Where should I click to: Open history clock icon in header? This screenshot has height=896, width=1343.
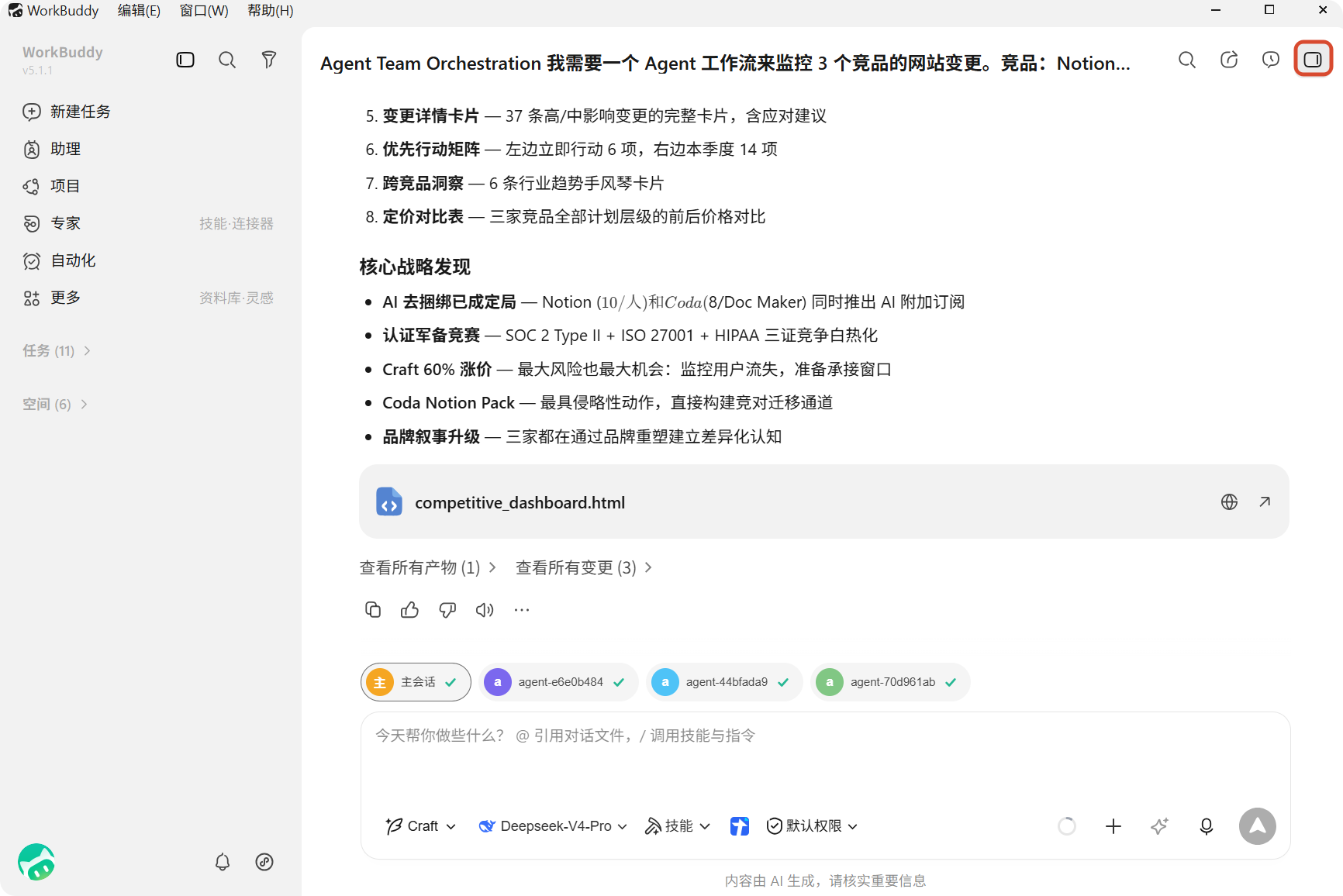point(1271,60)
